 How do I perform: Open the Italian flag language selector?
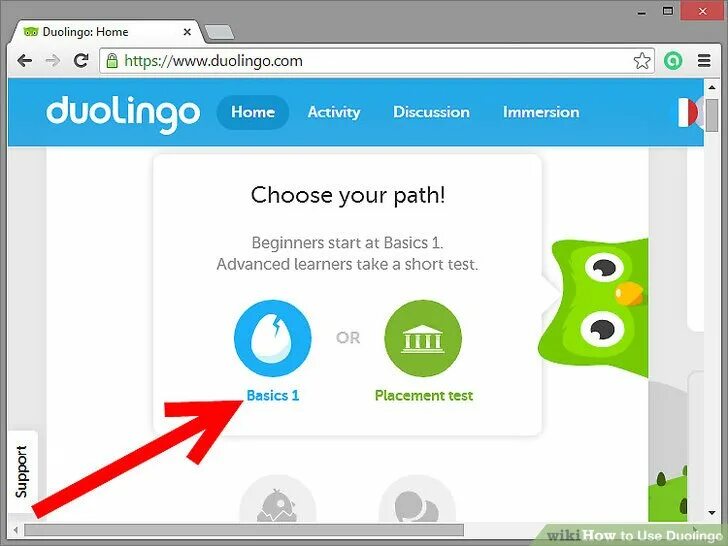688,112
